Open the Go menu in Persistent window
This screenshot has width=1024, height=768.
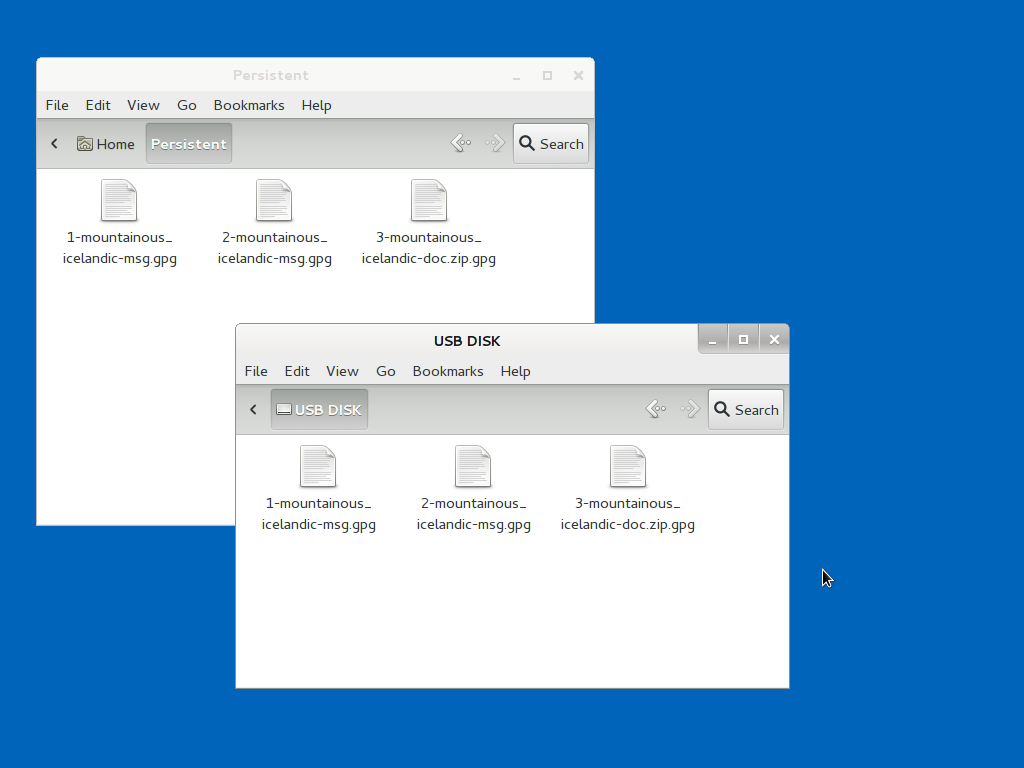(187, 105)
